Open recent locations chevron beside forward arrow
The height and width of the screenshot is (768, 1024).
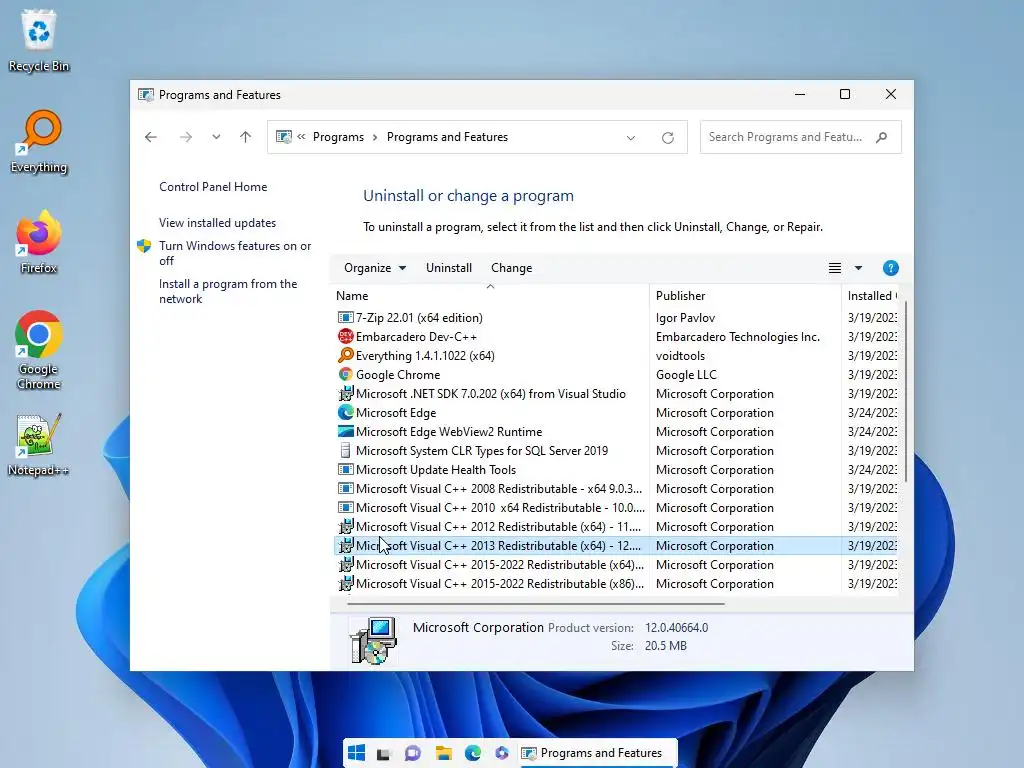tap(216, 137)
